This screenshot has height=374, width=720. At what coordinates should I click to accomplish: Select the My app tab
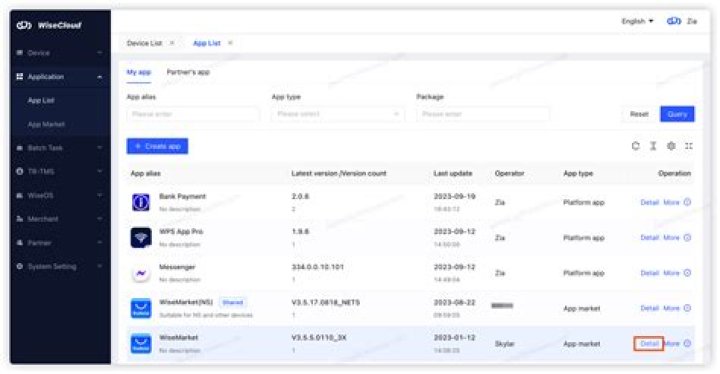tap(139, 72)
